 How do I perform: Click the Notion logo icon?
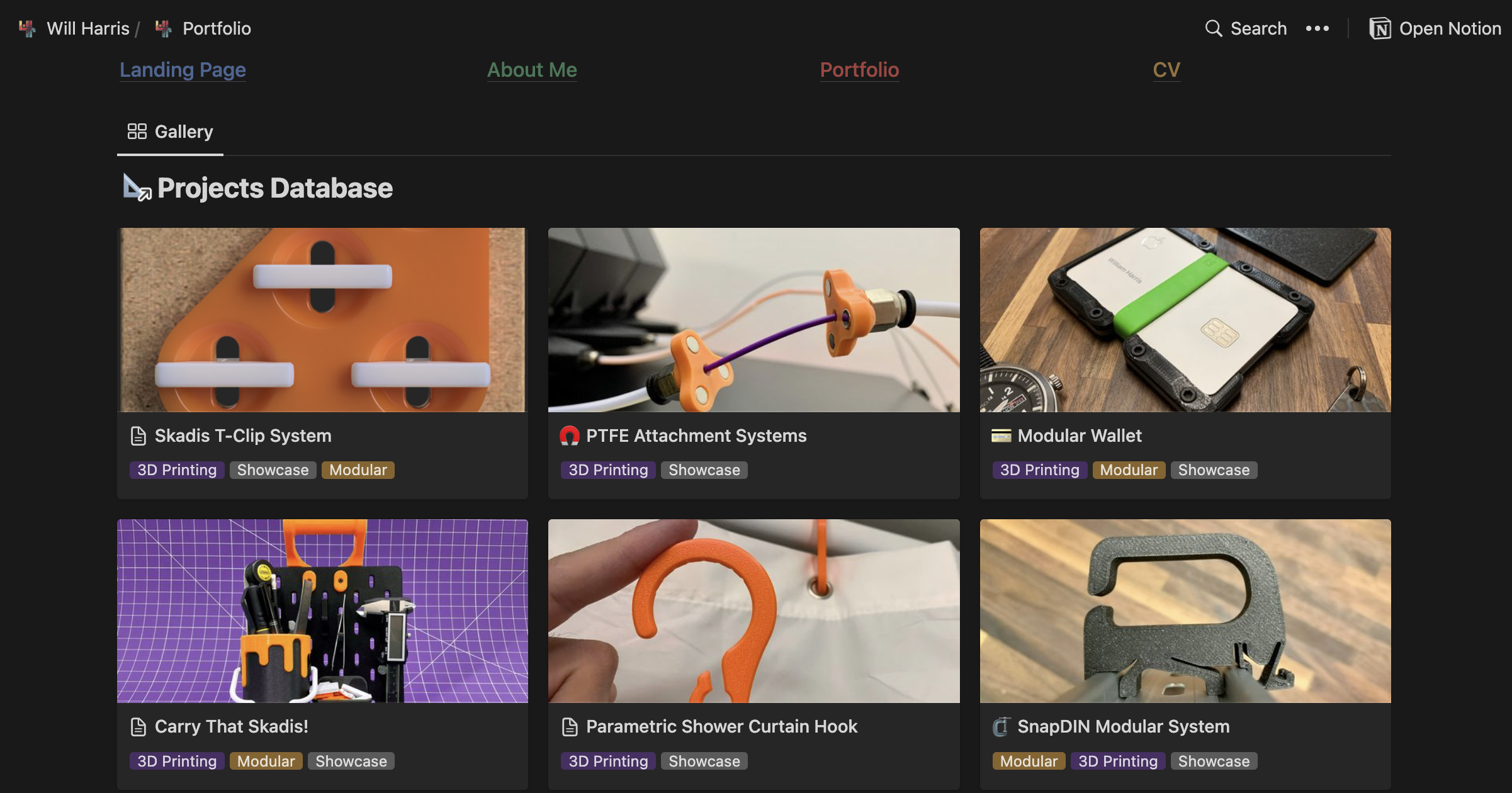click(x=1380, y=28)
